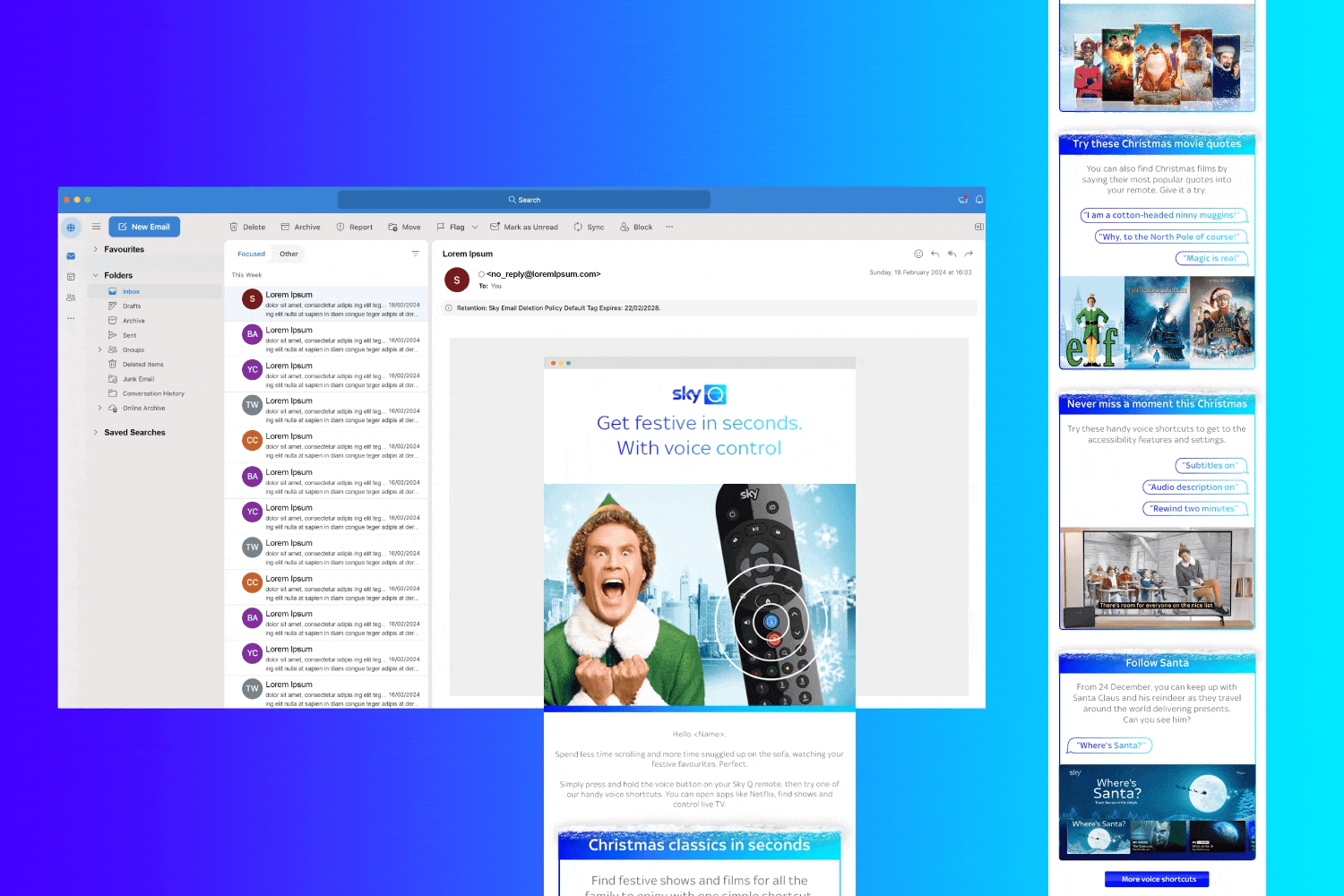Viewport: 1344px width, 896px height.
Task: Open the Flag dropdown arrow
Action: tap(475, 227)
